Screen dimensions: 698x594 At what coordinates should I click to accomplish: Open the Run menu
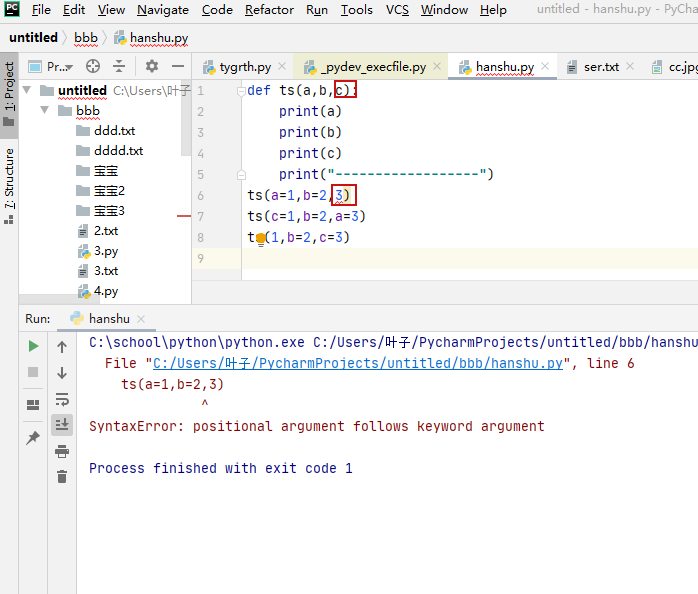(x=317, y=10)
